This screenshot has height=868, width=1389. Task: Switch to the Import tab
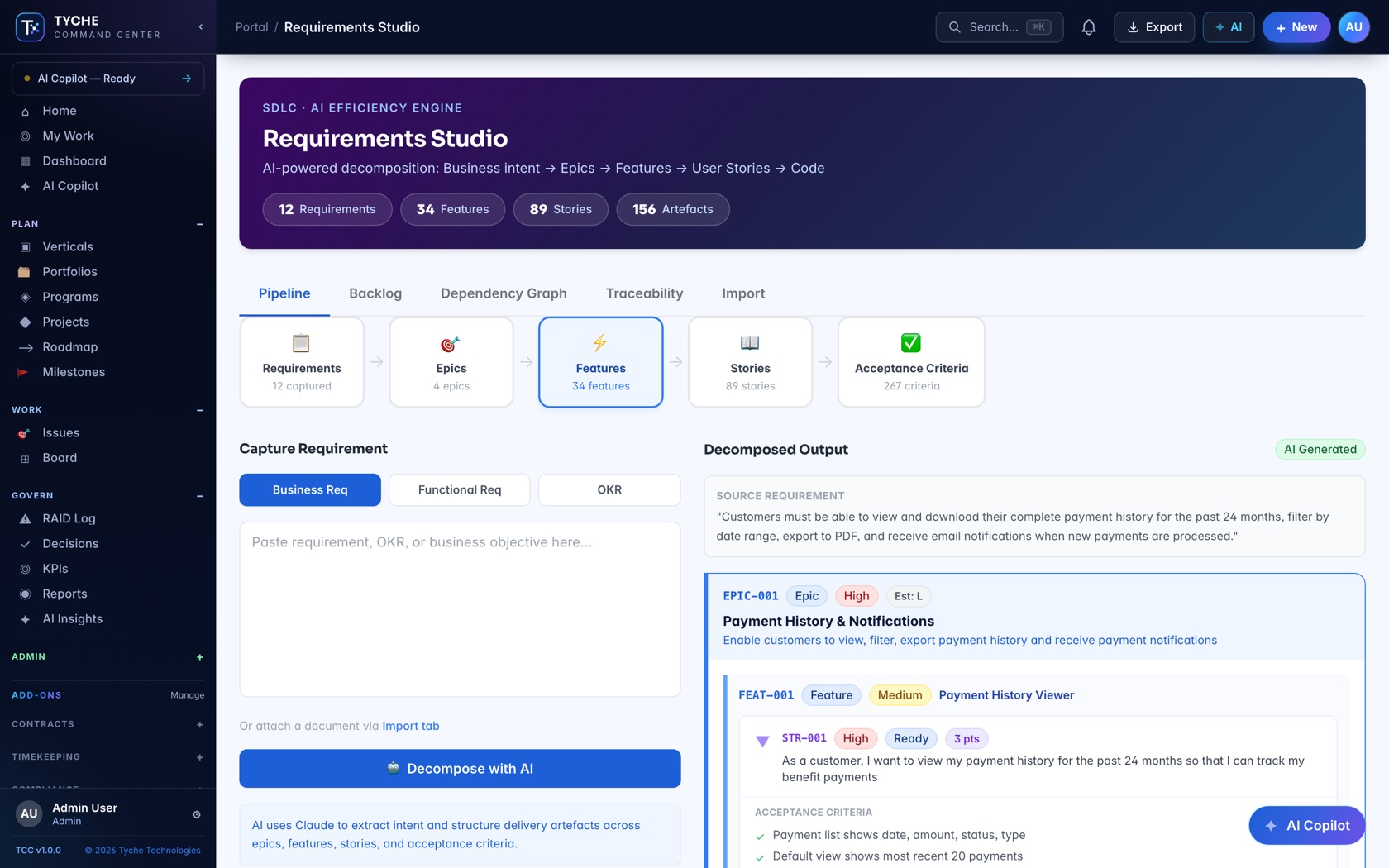click(743, 293)
